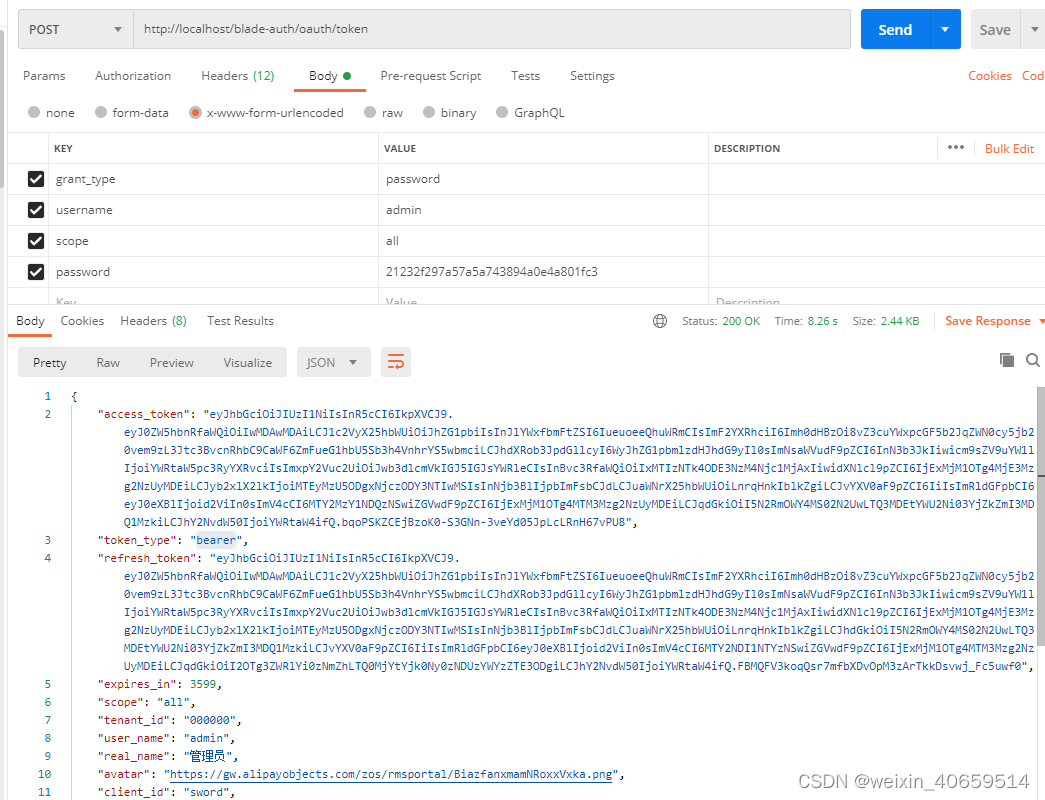The image size is (1045, 800).
Task: Select the none body type radio
Action: [x=34, y=112]
